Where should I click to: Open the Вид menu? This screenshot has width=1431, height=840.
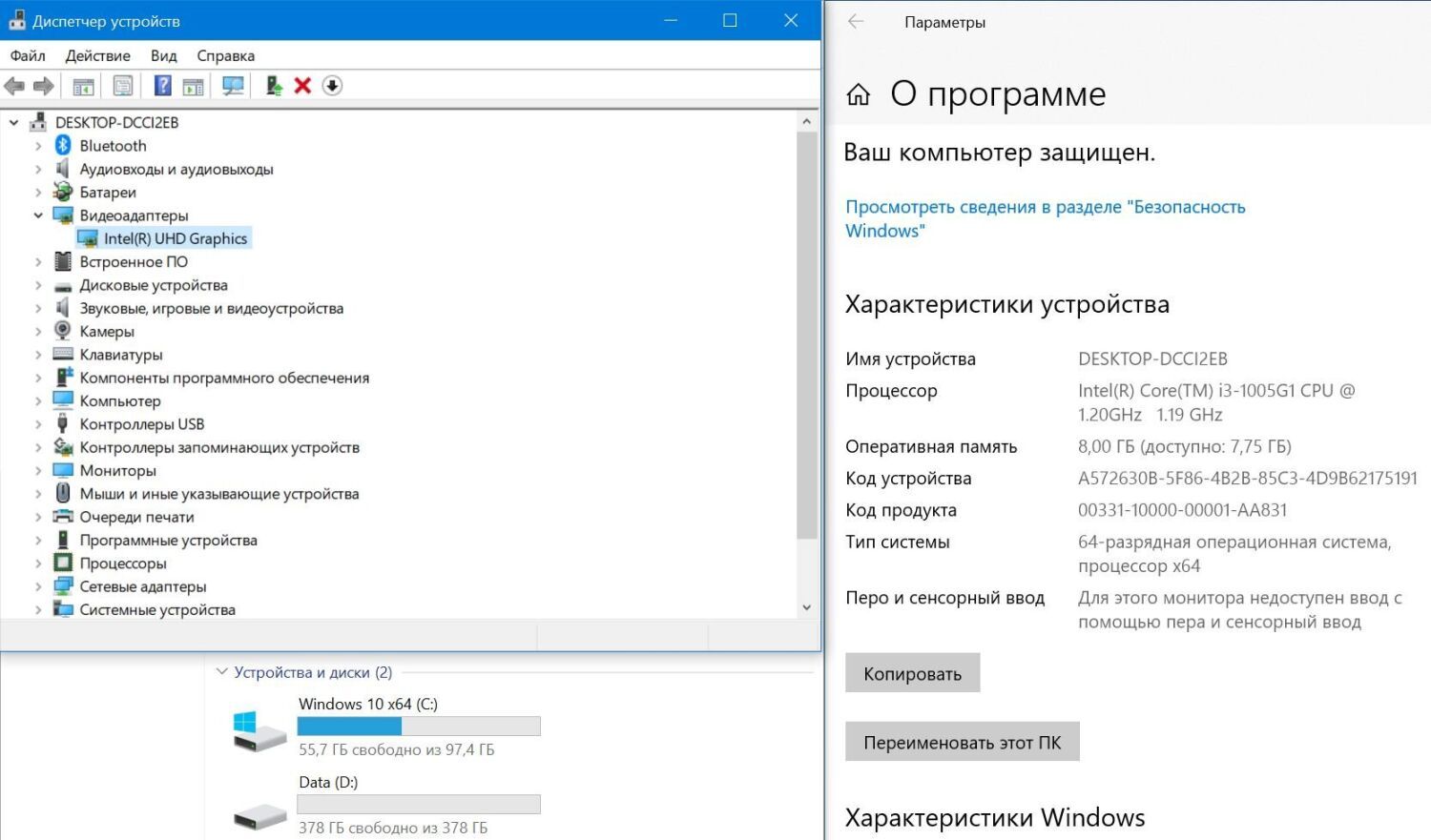click(163, 55)
